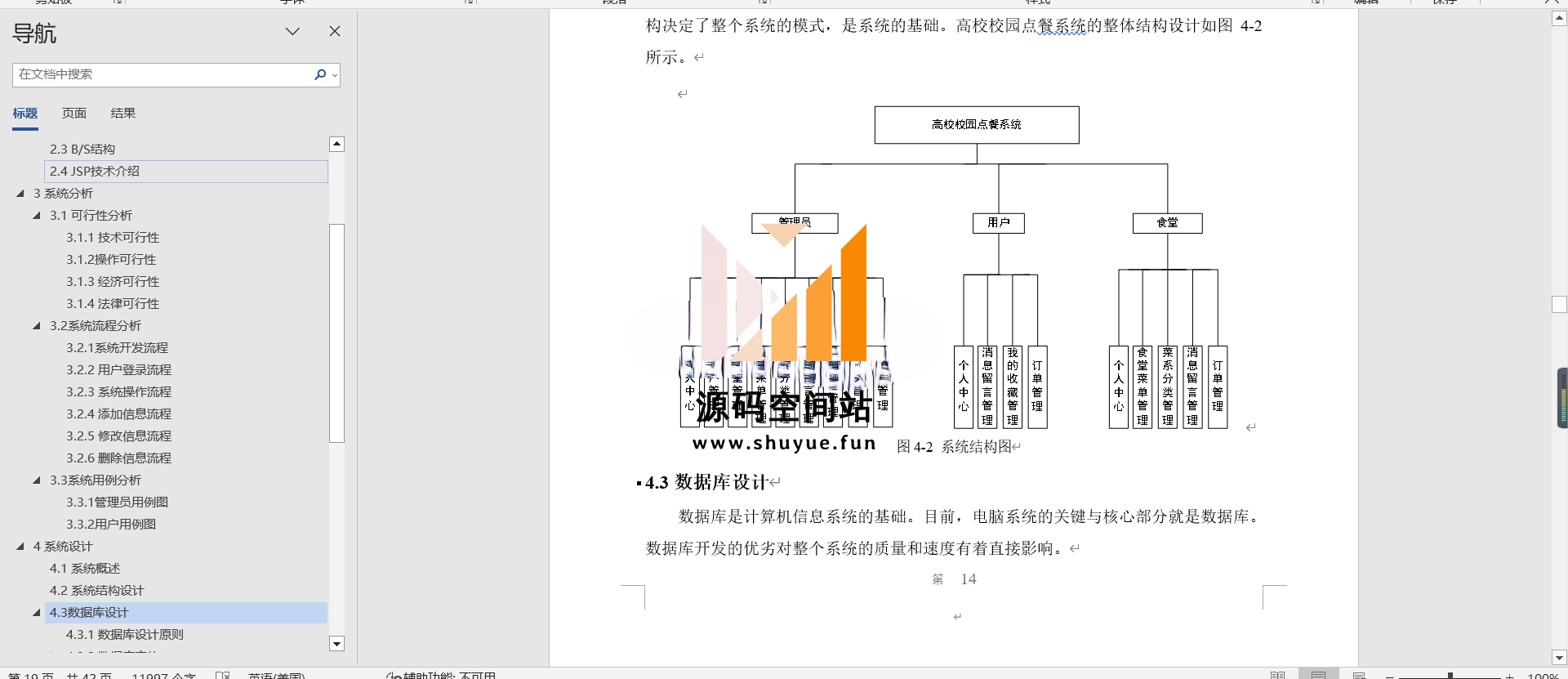Click 菜系分类管理 box in diagram
This screenshot has height=679, width=1568.
(1168, 387)
